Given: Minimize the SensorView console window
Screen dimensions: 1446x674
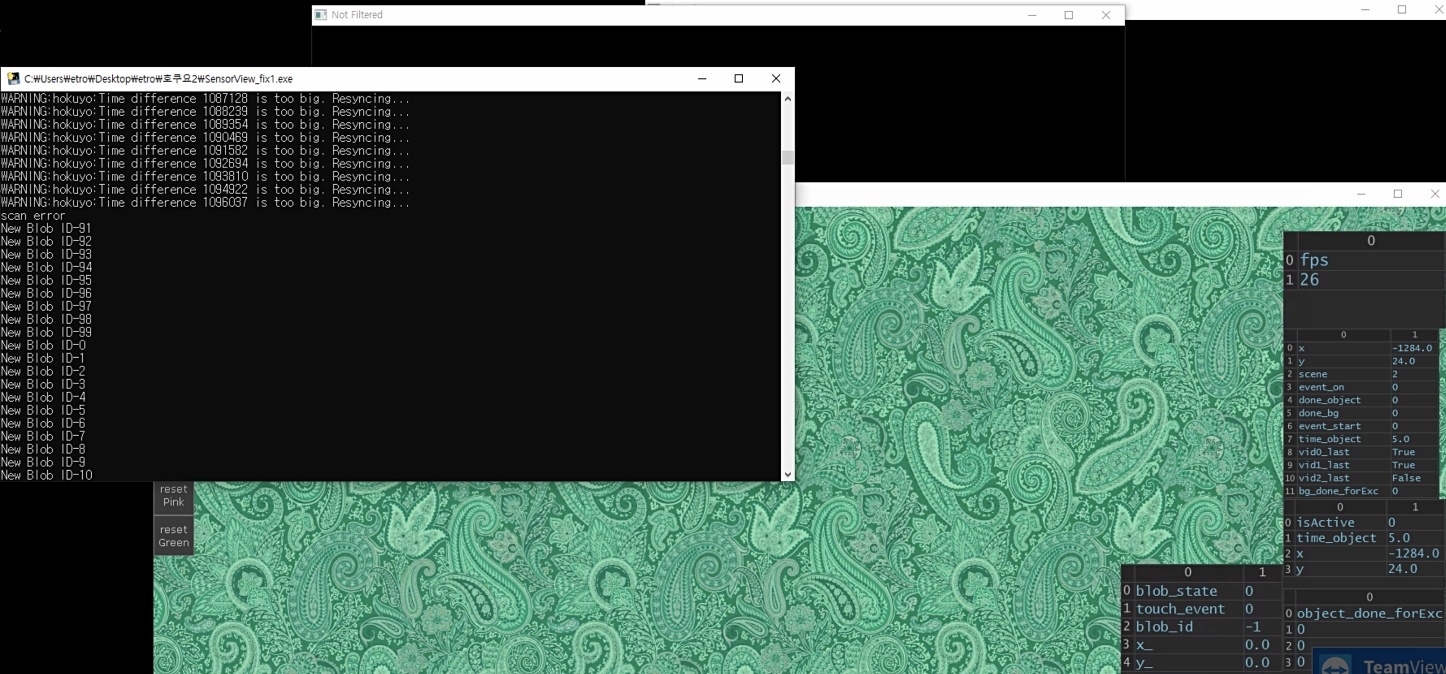Looking at the screenshot, I should click(x=702, y=79).
